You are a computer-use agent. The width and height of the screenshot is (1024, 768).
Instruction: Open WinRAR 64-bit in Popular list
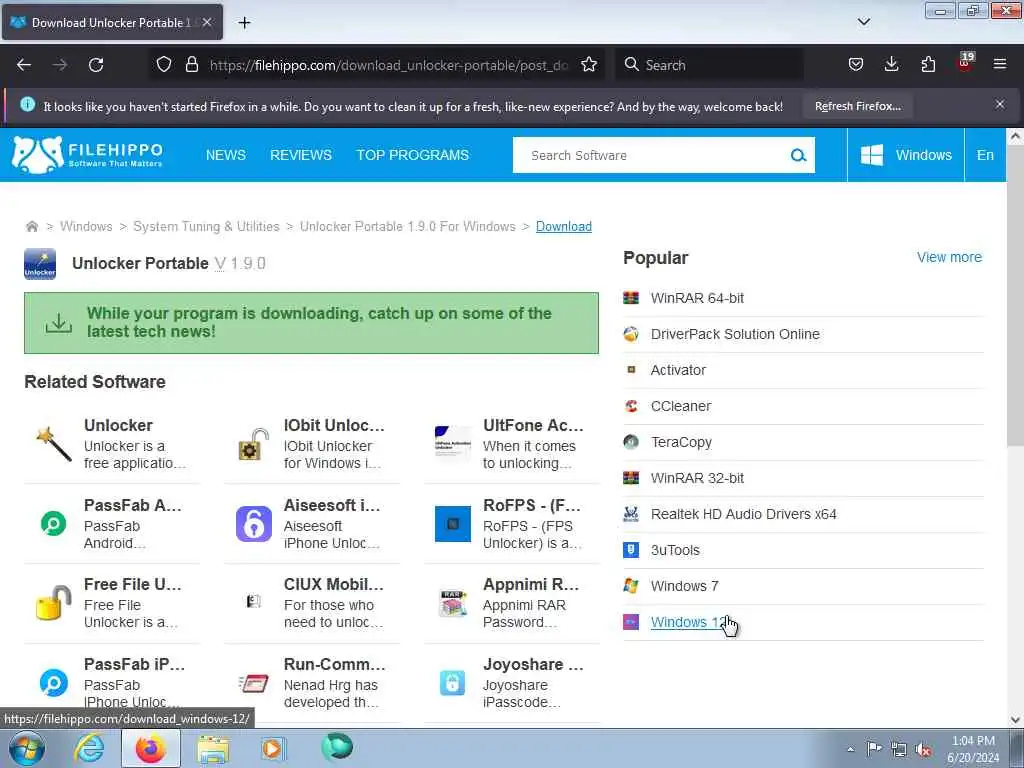click(x=697, y=298)
